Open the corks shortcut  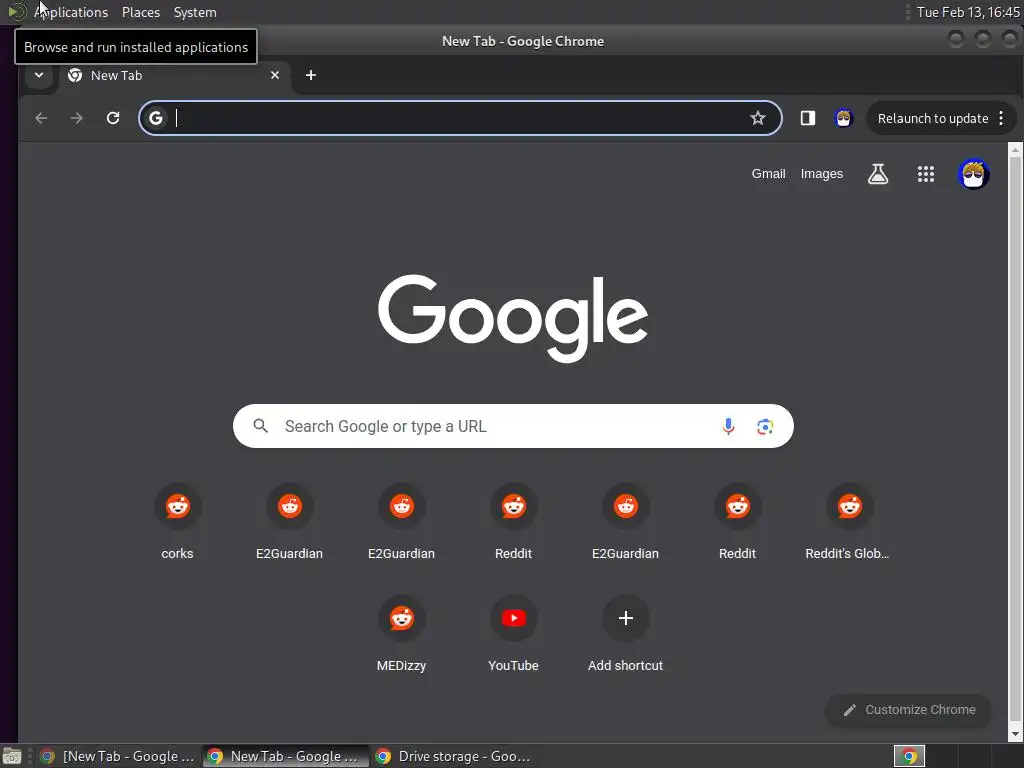pos(178,521)
